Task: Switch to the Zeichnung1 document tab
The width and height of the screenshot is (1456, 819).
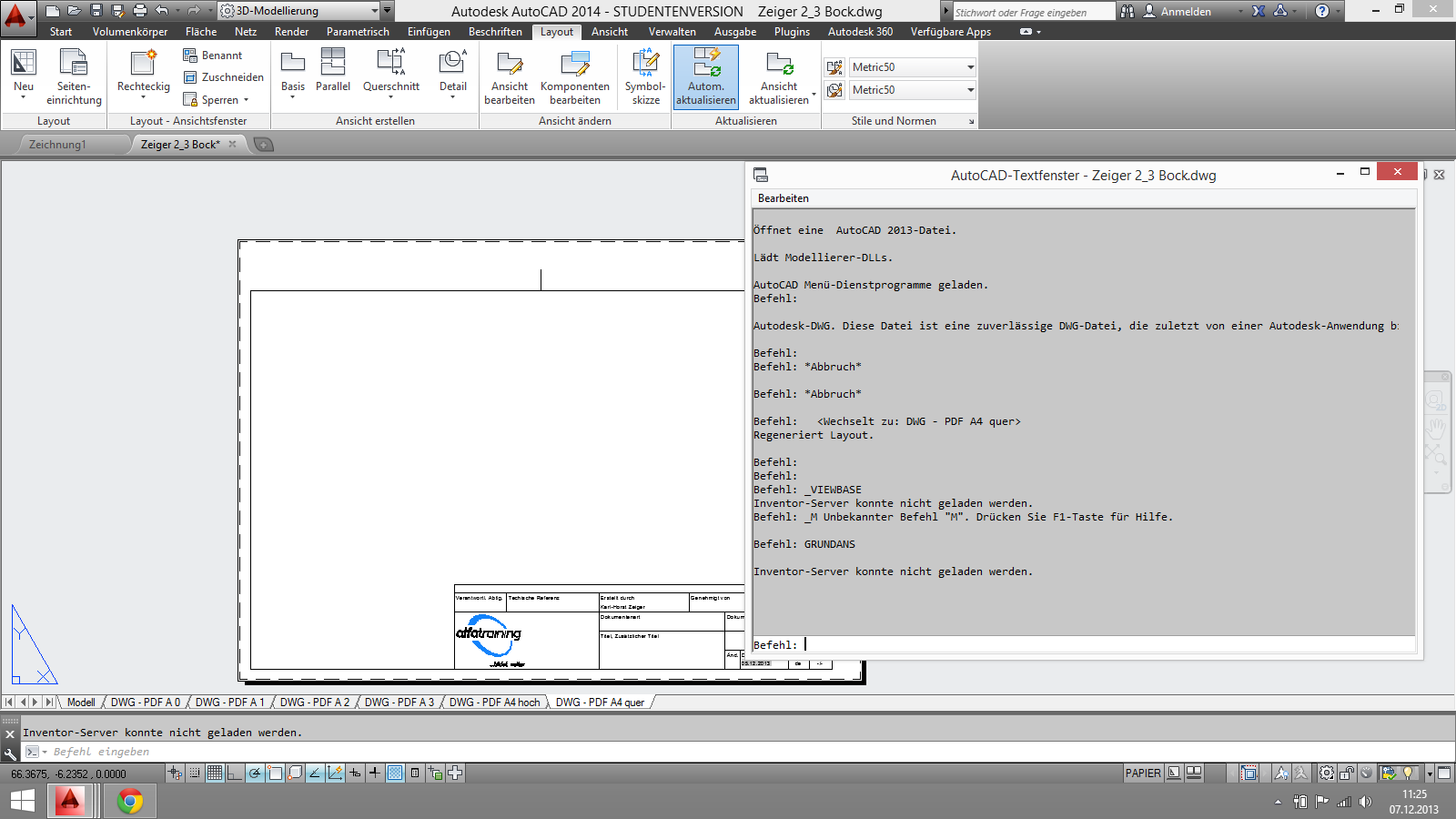Action: click(57, 145)
